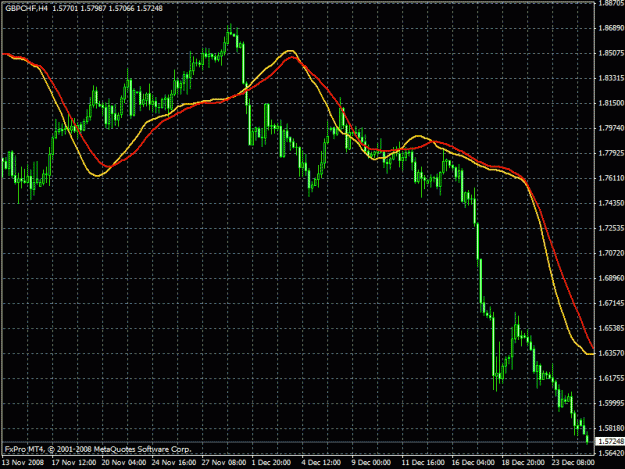Click the 1.72535 price axis label
This screenshot has height=469, width=625.
pos(611,228)
